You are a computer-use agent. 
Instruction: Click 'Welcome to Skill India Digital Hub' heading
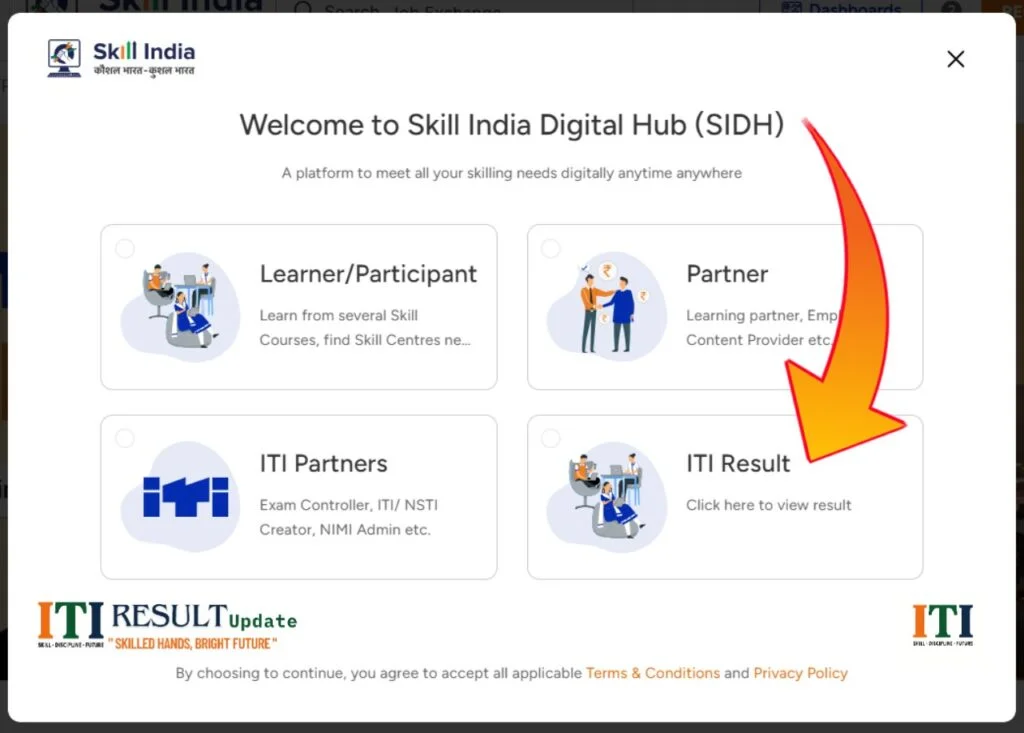[x=511, y=125]
